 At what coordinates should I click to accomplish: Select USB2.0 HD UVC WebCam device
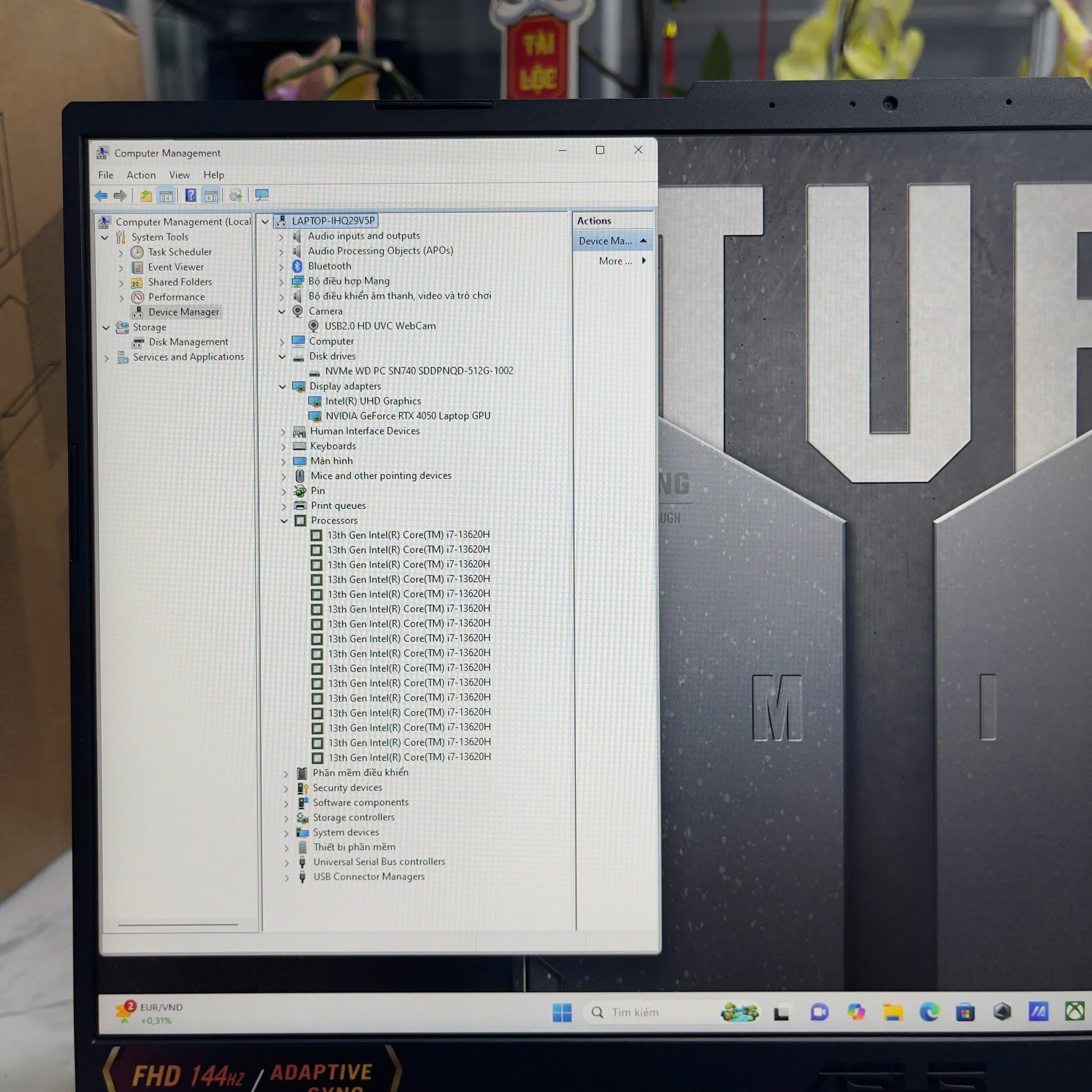(x=380, y=326)
